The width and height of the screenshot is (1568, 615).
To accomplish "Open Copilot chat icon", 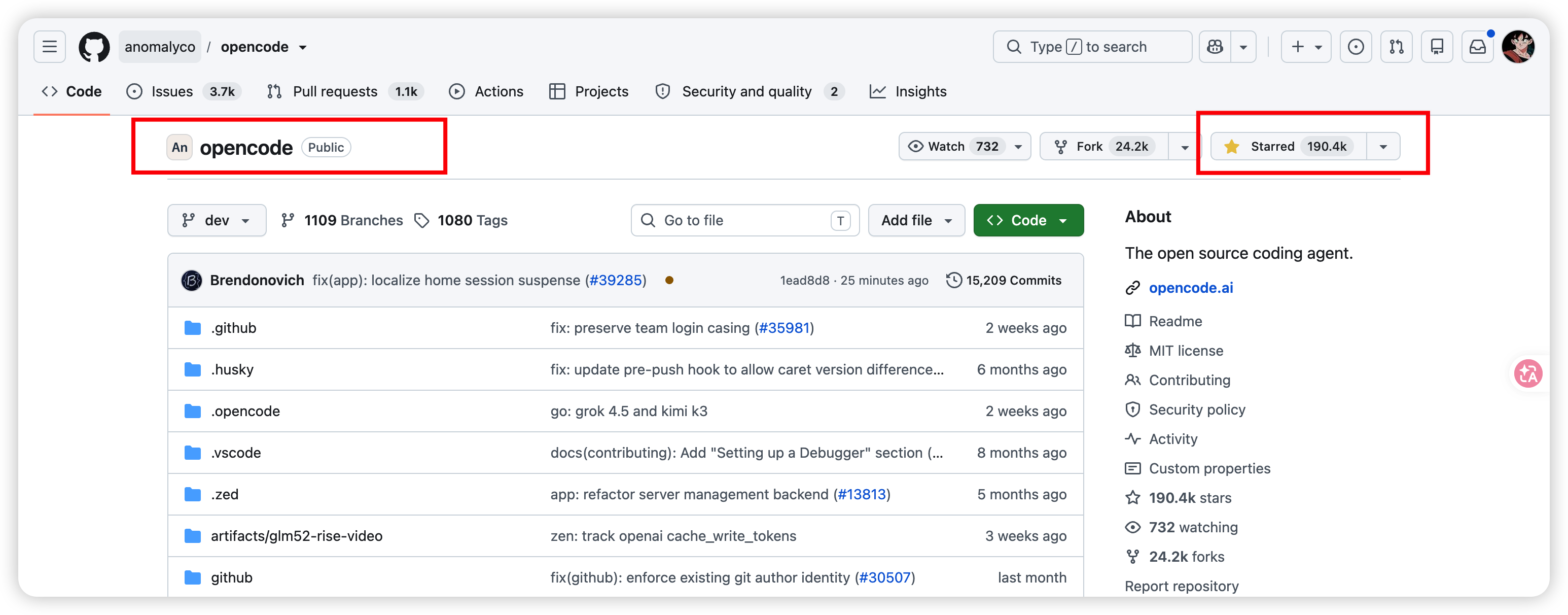I will (1215, 47).
